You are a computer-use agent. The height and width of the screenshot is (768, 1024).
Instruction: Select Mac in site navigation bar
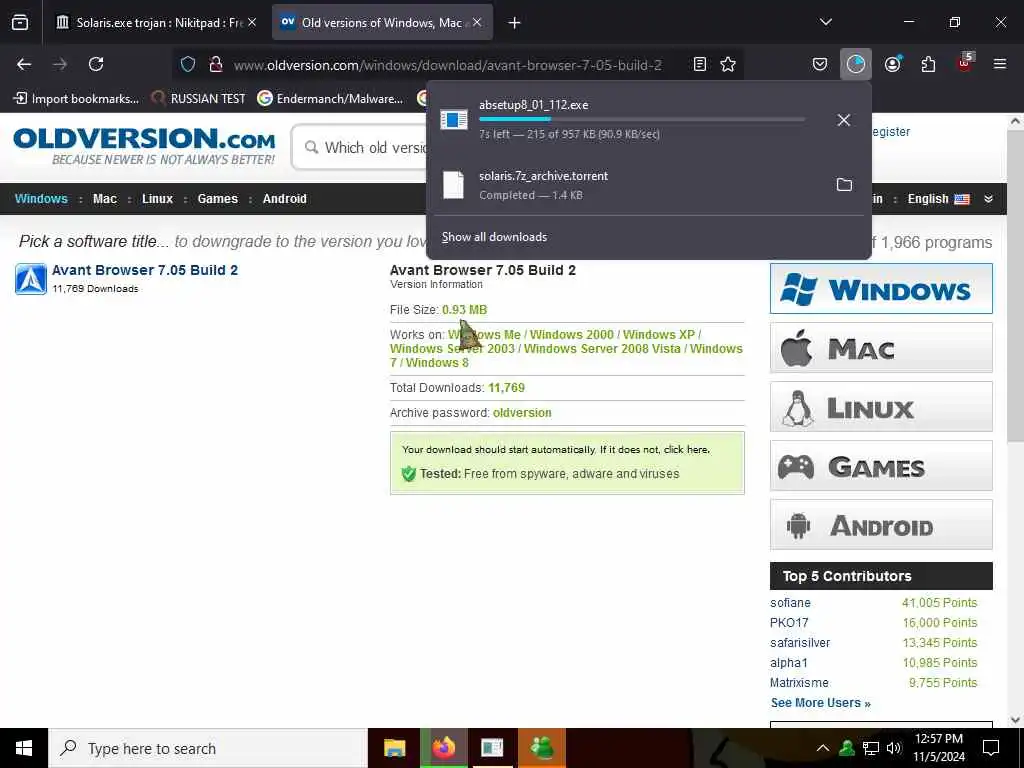tap(104, 199)
